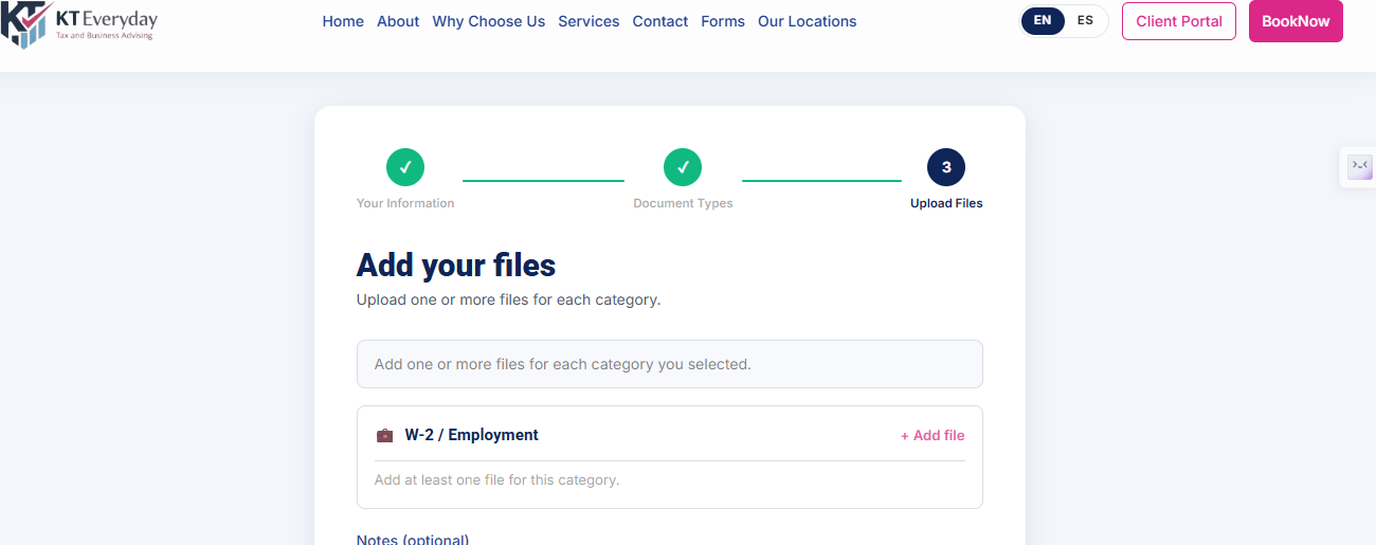Open the Services menu item
Screen dimensions: 1376x545
(589, 21)
